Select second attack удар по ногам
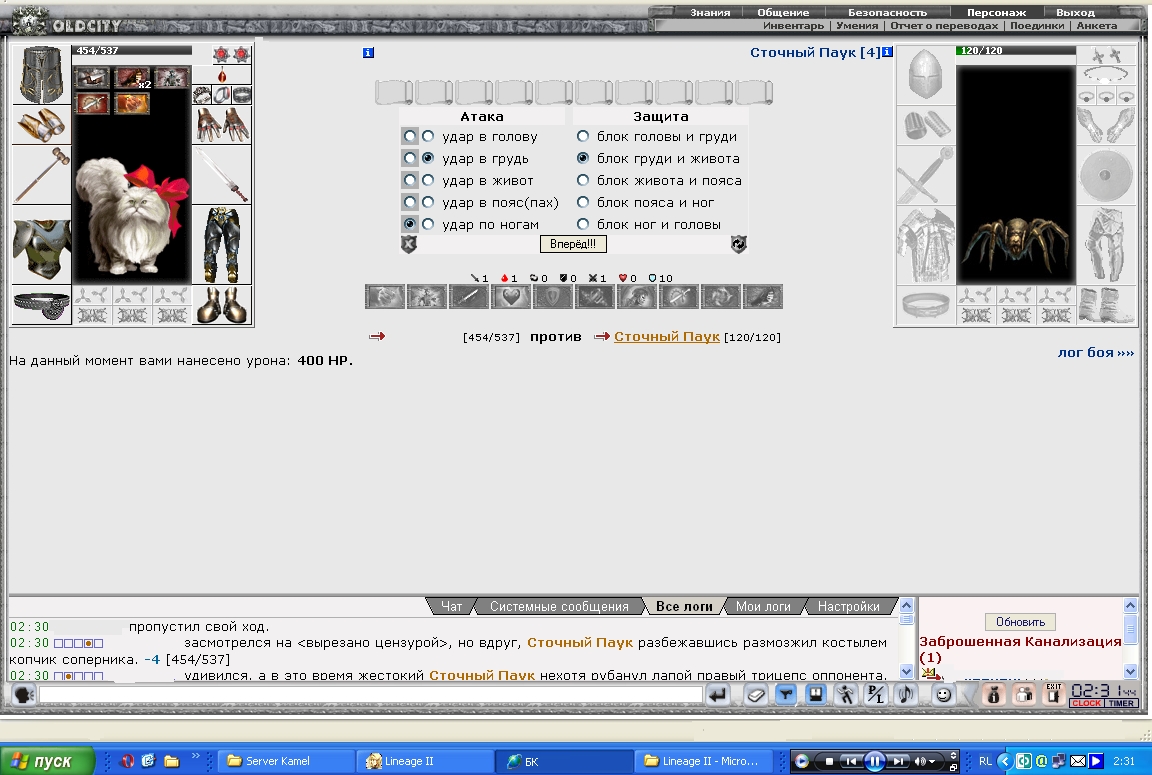Viewport: 1152px width, 775px height. 428,224
